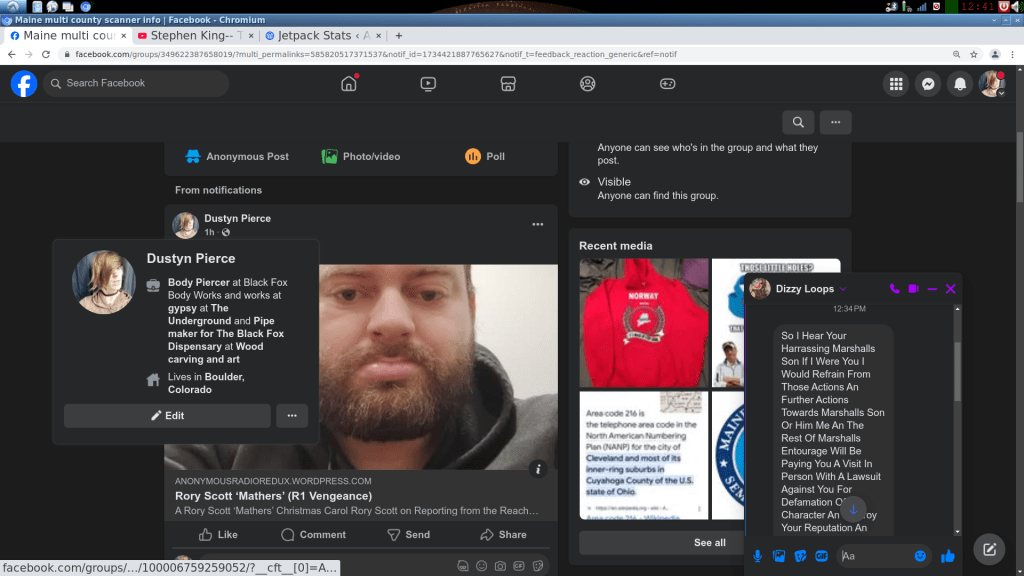Create an Anonymous Post
Viewport: 1024px width, 576px height.
click(x=237, y=157)
